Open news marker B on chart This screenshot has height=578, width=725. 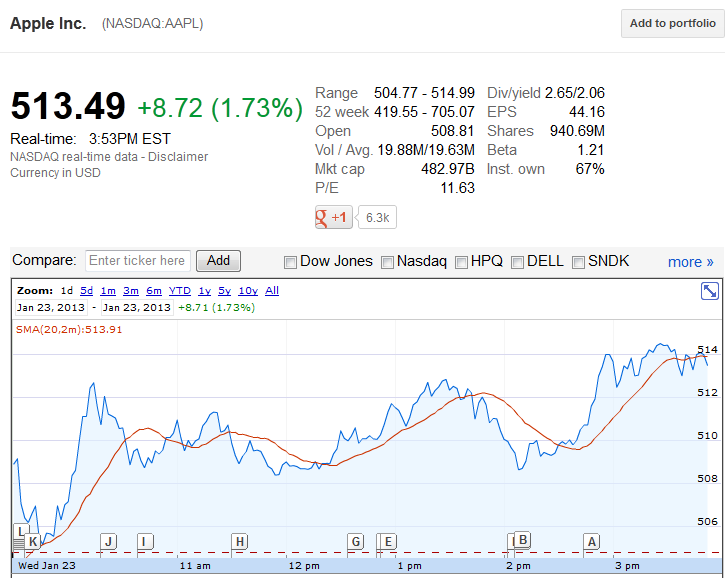pyautogui.click(x=522, y=540)
